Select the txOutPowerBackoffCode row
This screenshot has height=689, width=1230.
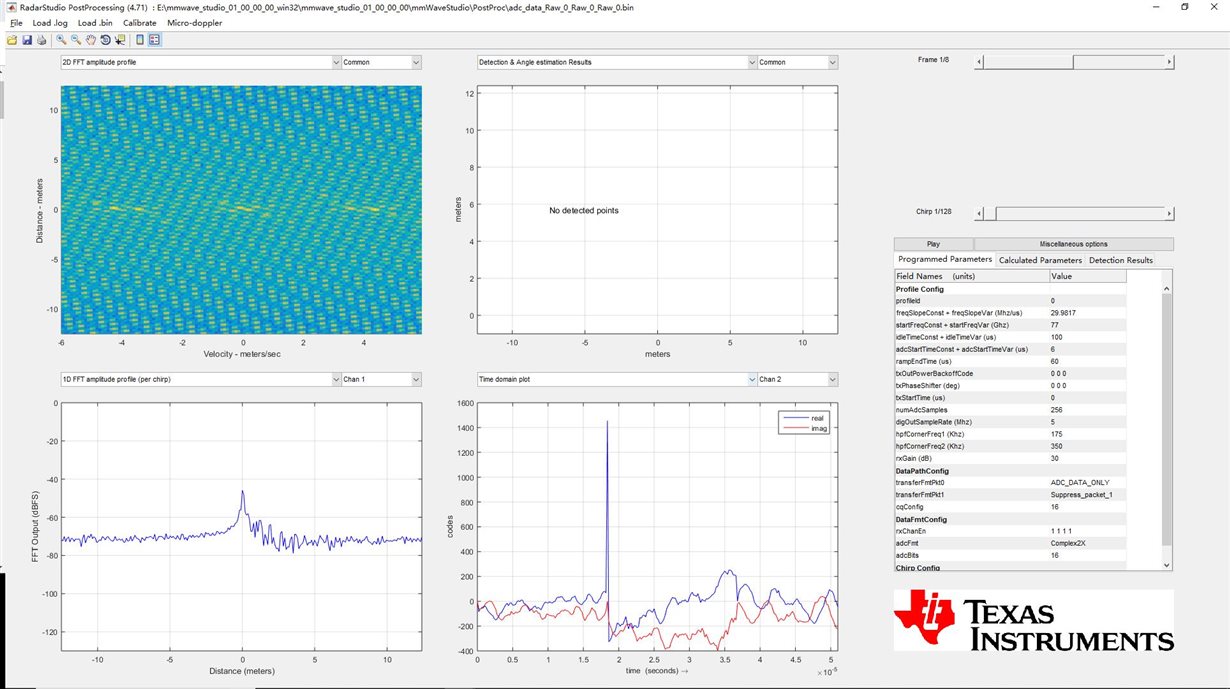point(1010,373)
